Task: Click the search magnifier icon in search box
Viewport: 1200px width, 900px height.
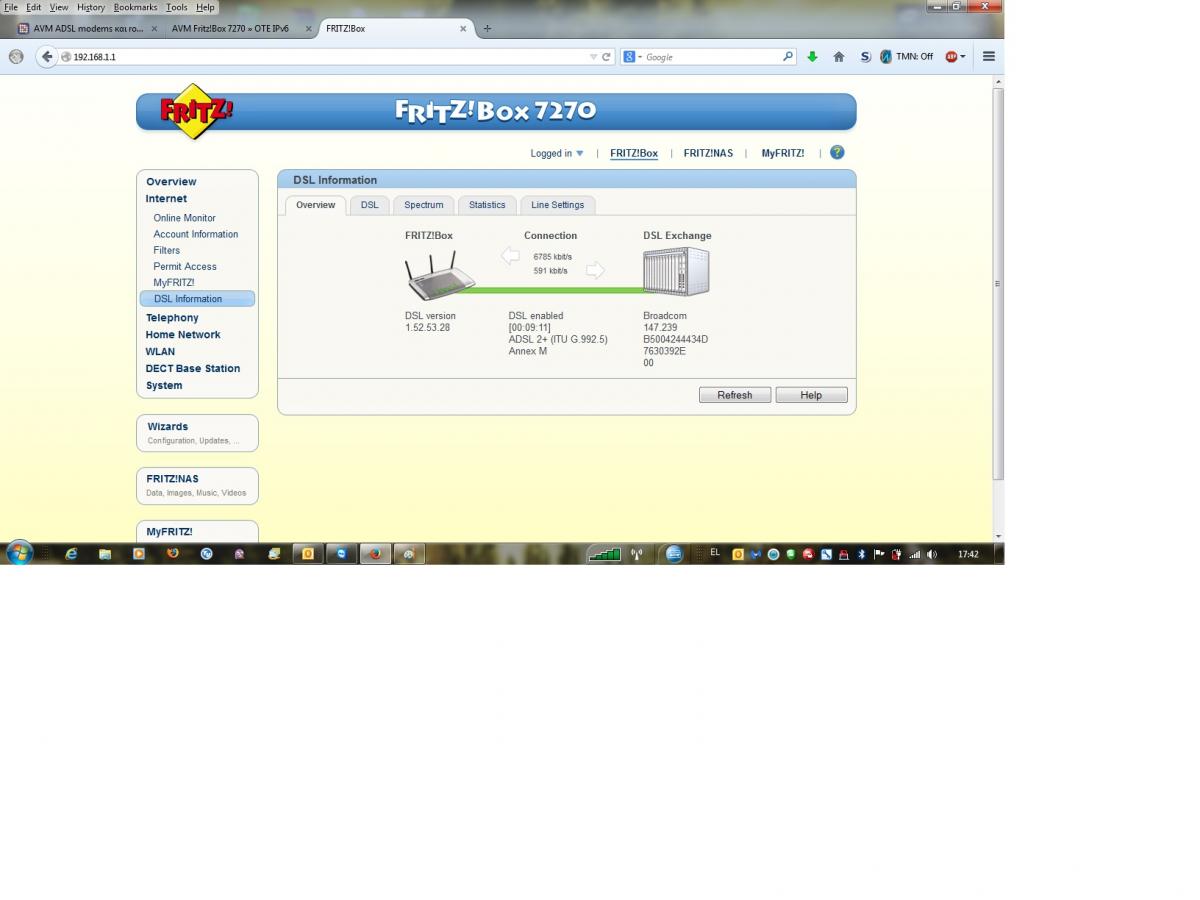Action: [x=787, y=57]
